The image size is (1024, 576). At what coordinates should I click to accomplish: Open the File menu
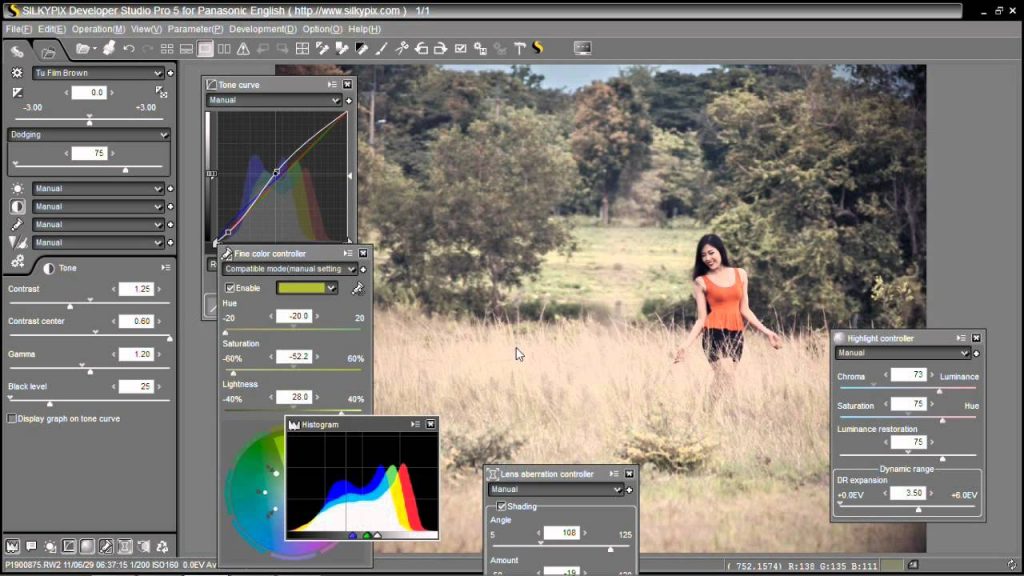pos(18,29)
